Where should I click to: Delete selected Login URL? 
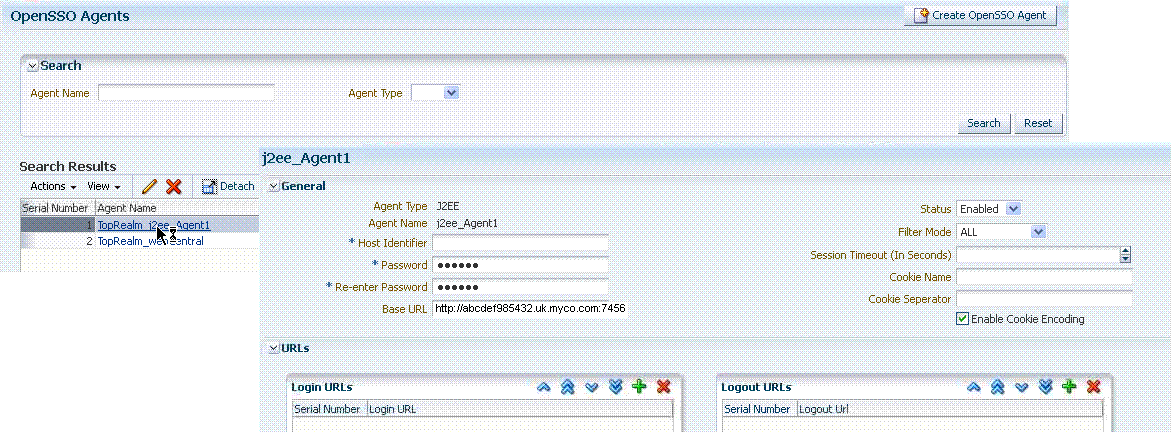pyautogui.click(x=663, y=387)
